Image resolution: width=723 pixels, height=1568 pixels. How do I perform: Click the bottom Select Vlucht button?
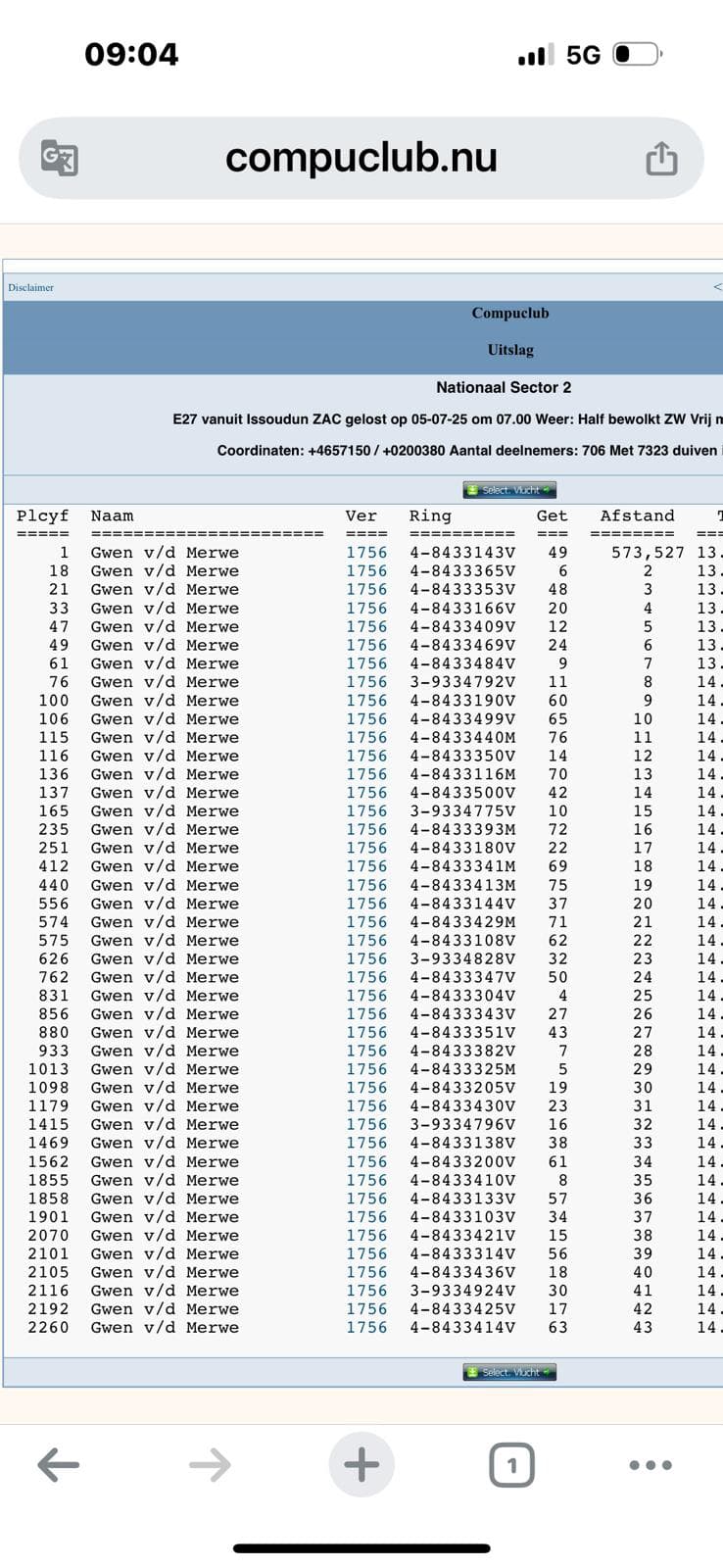point(509,1372)
